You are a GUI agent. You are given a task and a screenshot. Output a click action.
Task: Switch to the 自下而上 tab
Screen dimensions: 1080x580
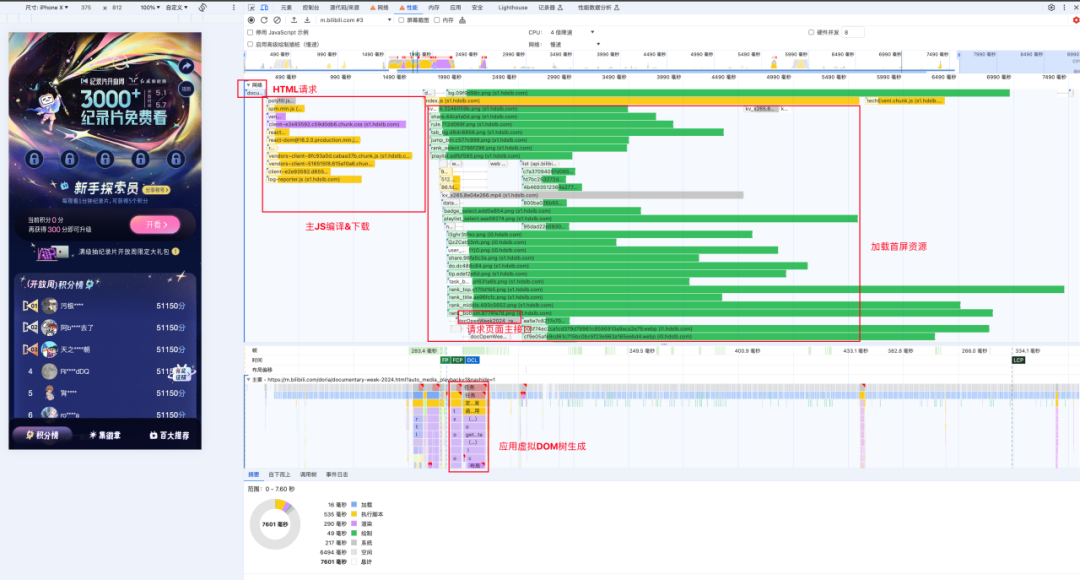click(x=279, y=475)
